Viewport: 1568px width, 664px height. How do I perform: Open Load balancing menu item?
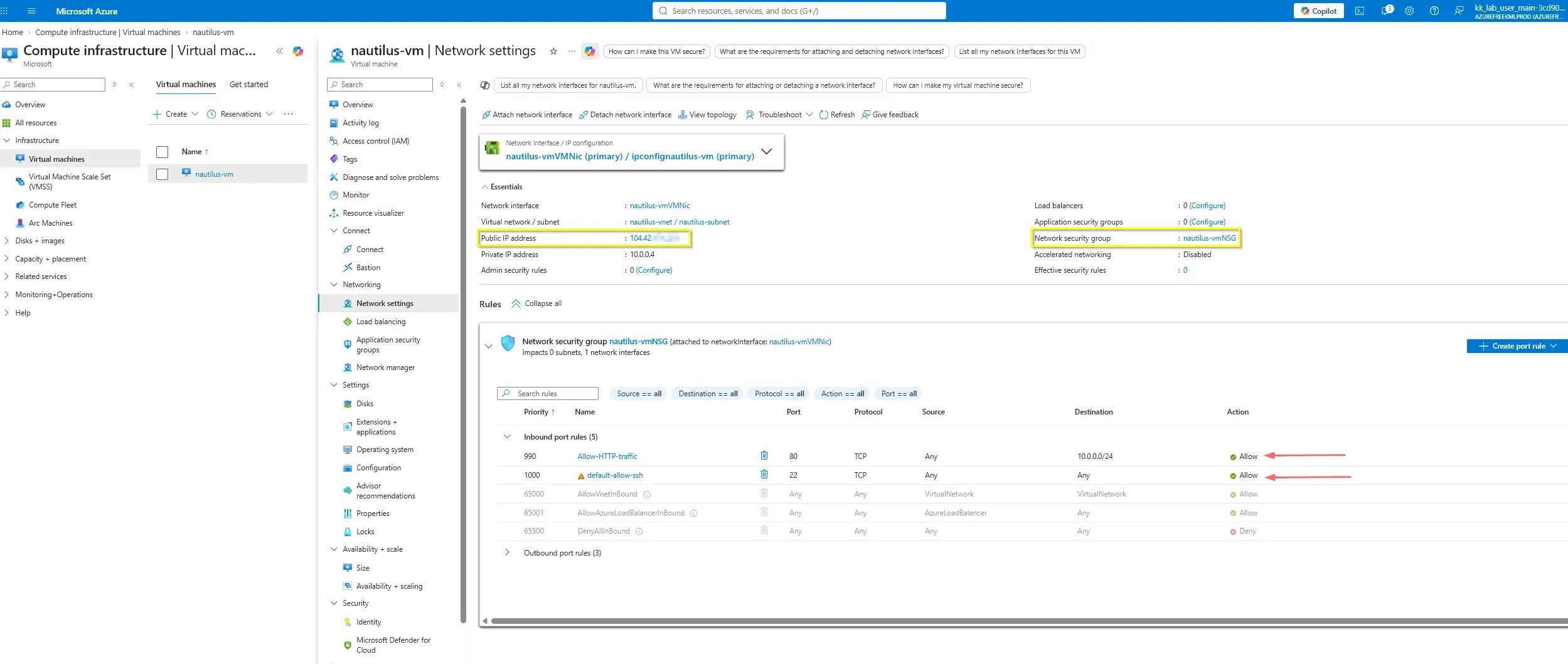tap(381, 322)
